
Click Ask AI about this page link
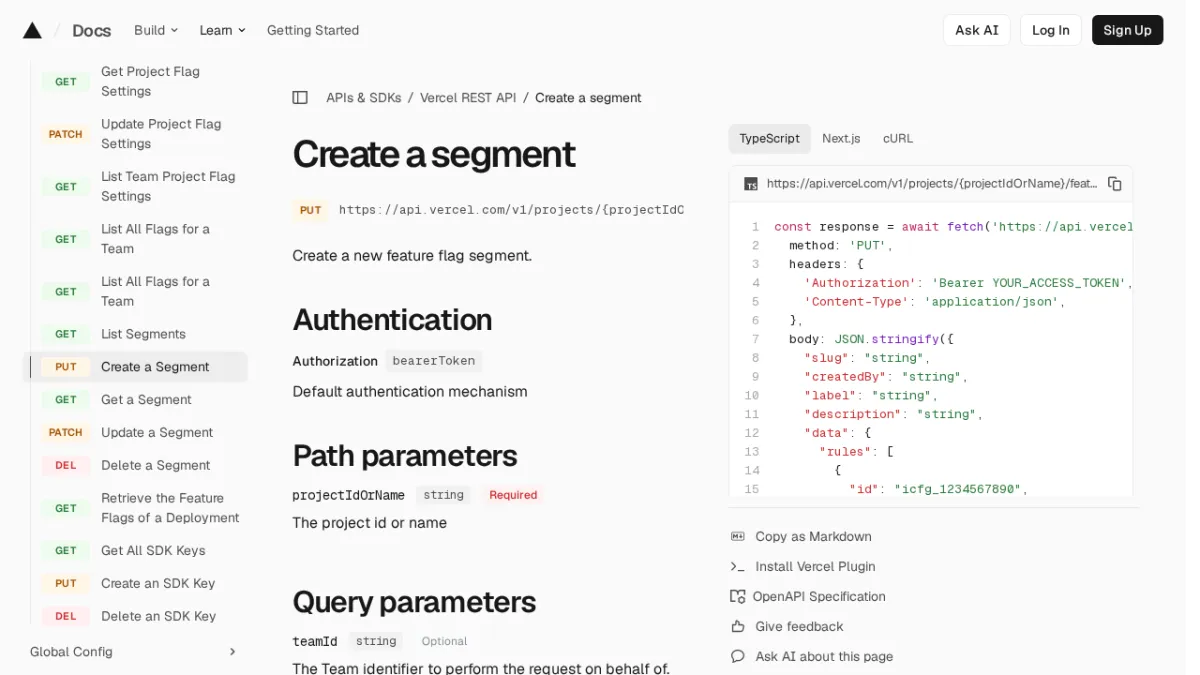pos(824,657)
